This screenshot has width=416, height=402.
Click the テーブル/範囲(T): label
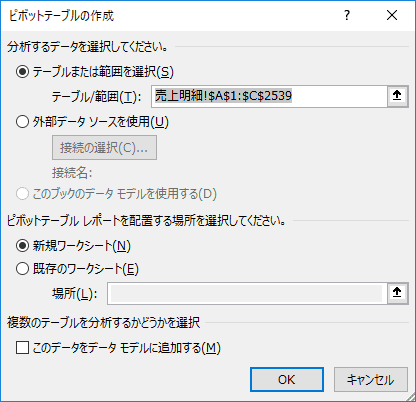96,97
